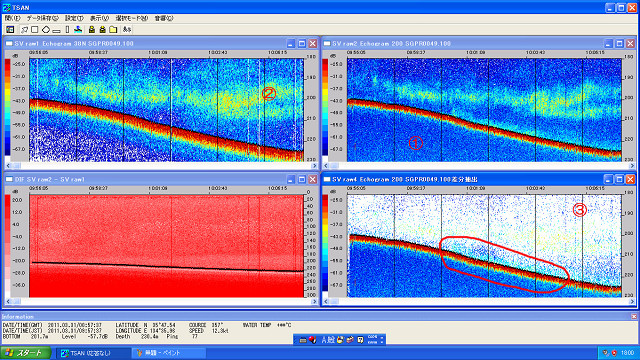Click the スタート Start button

point(25,353)
